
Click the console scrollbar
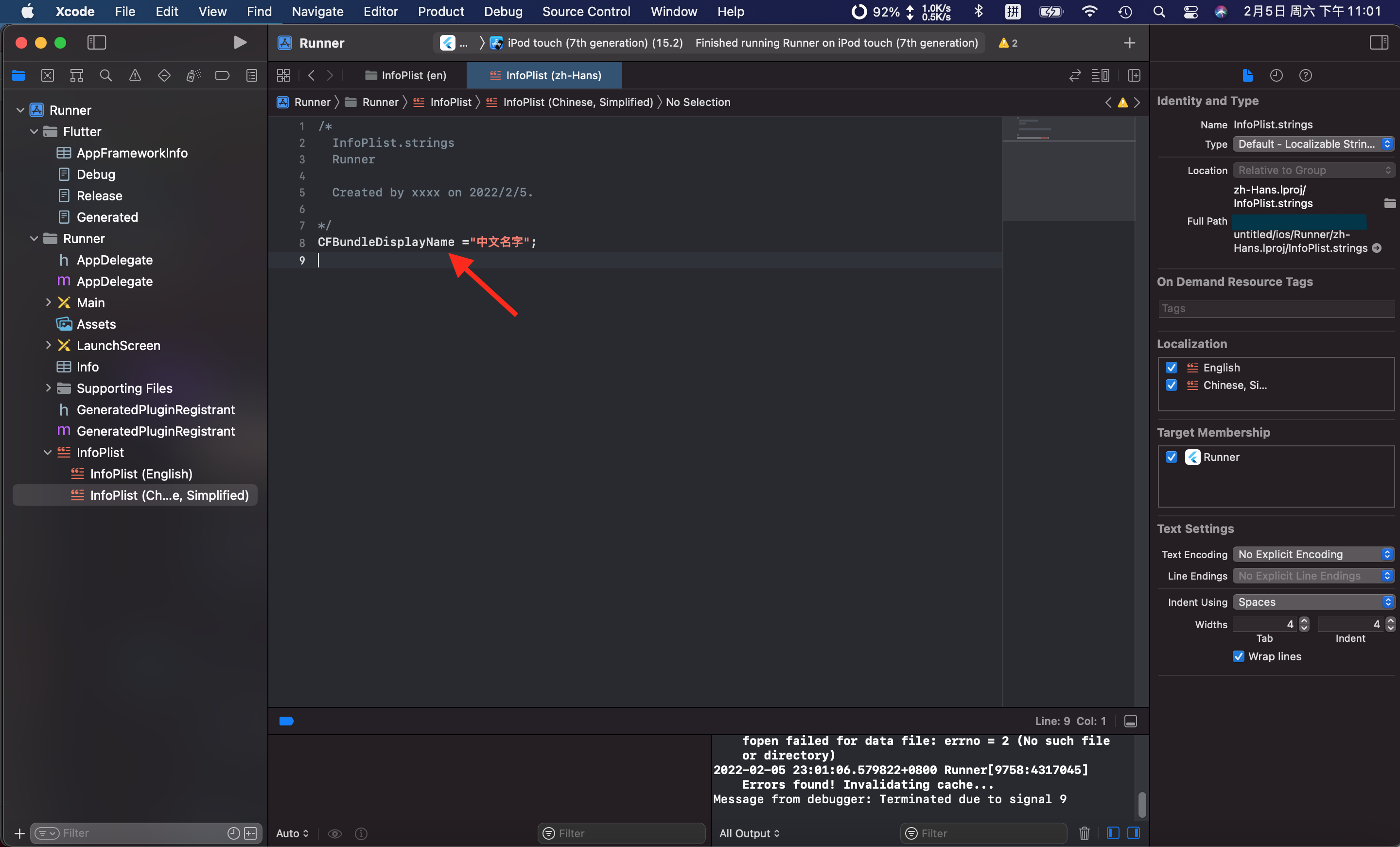tap(1142, 804)
